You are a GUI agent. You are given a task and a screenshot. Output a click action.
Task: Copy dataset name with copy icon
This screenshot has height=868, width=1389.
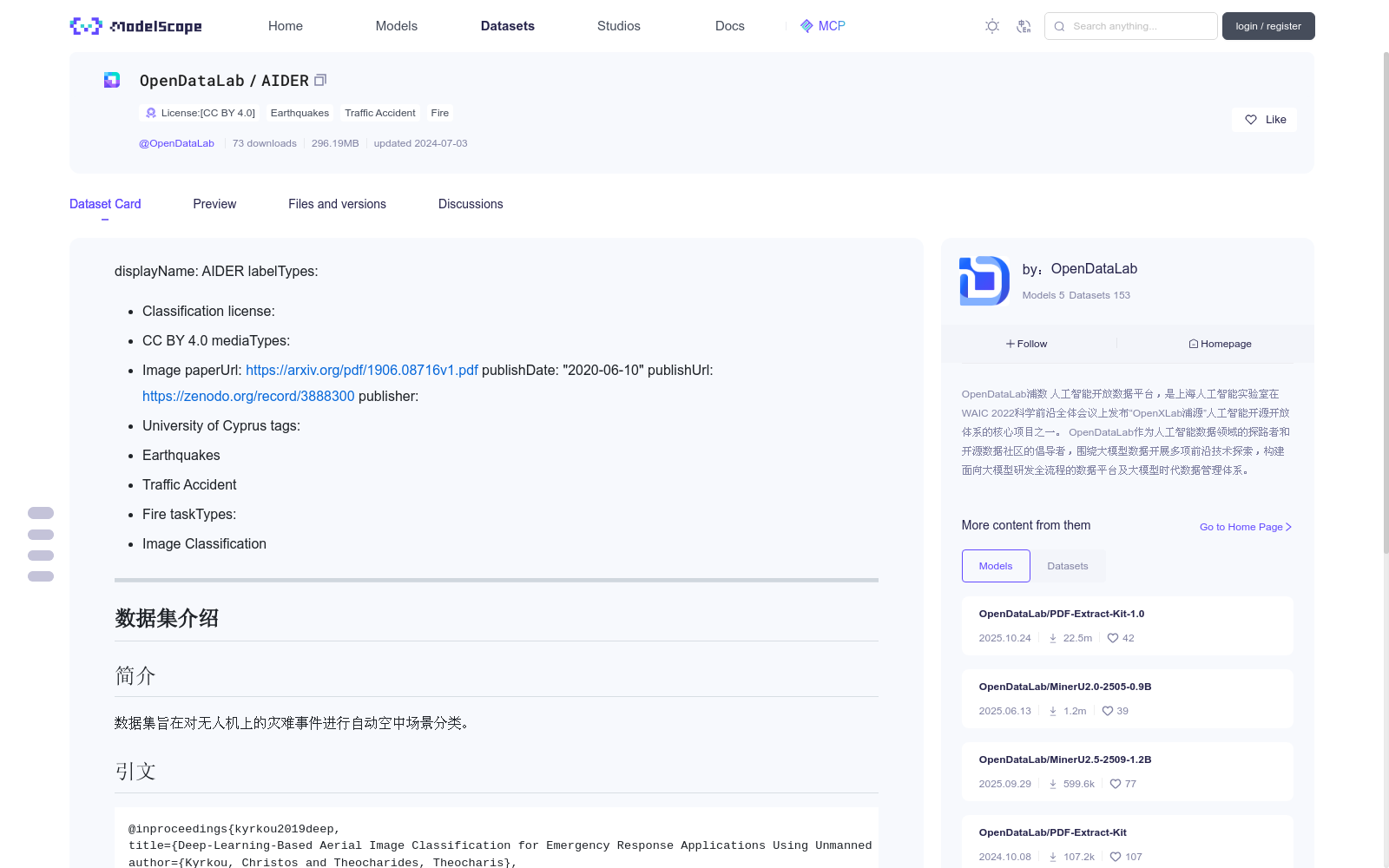(320, 80)
